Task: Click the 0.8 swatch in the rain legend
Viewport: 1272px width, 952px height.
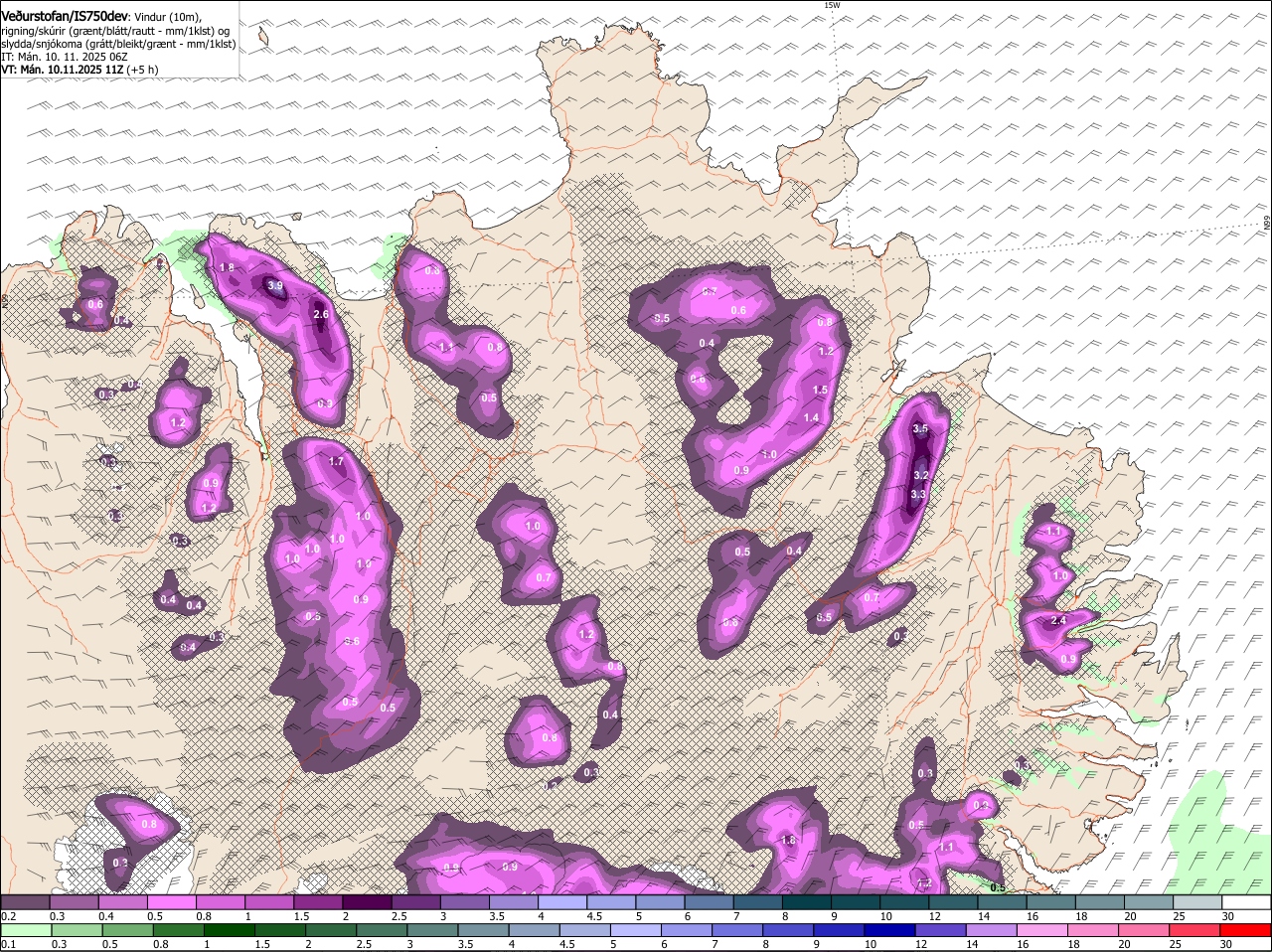Action: point(178,930)
